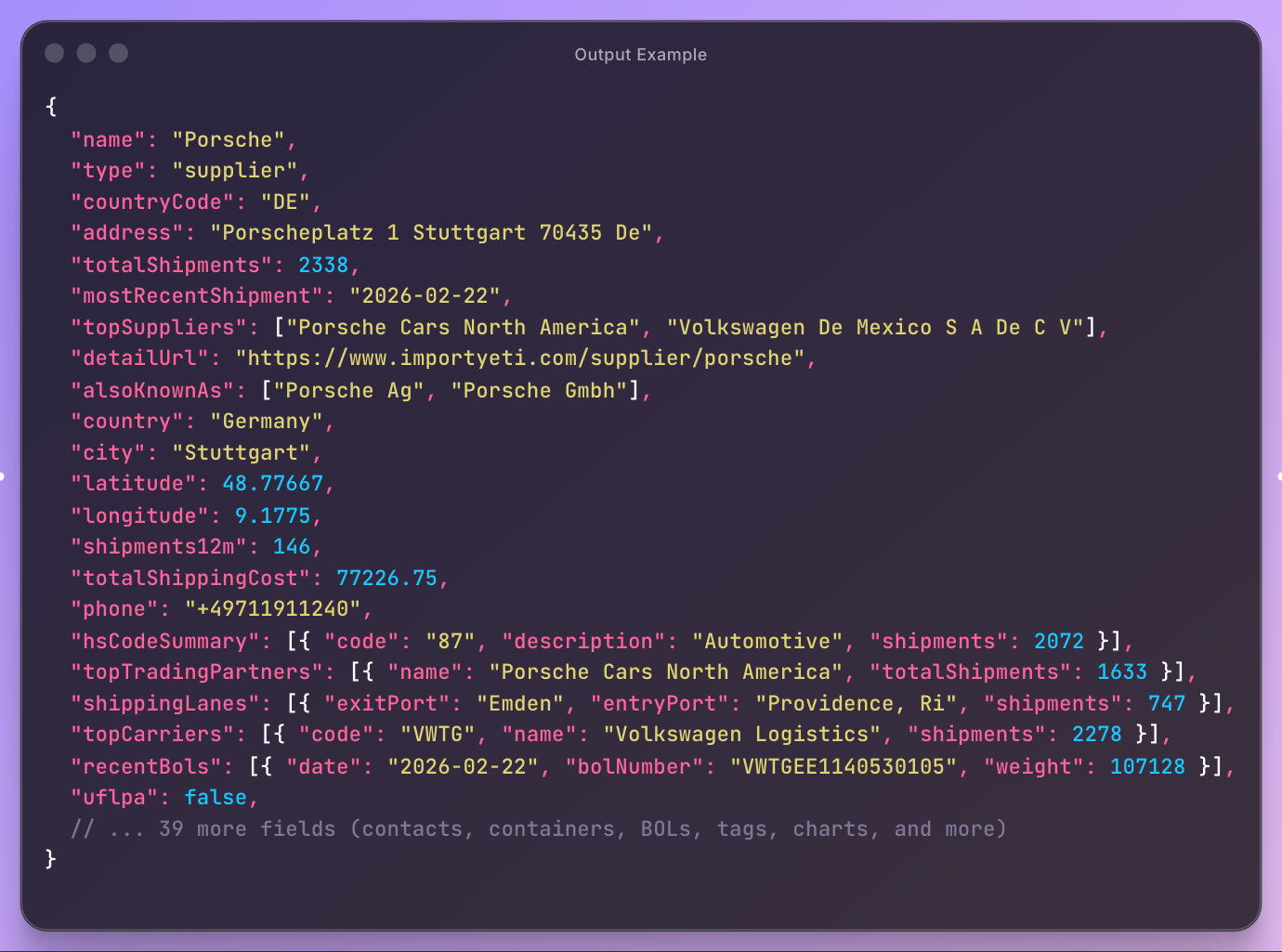
Task: Click the totalShippingCost value 77226.75
Action: 386,579
